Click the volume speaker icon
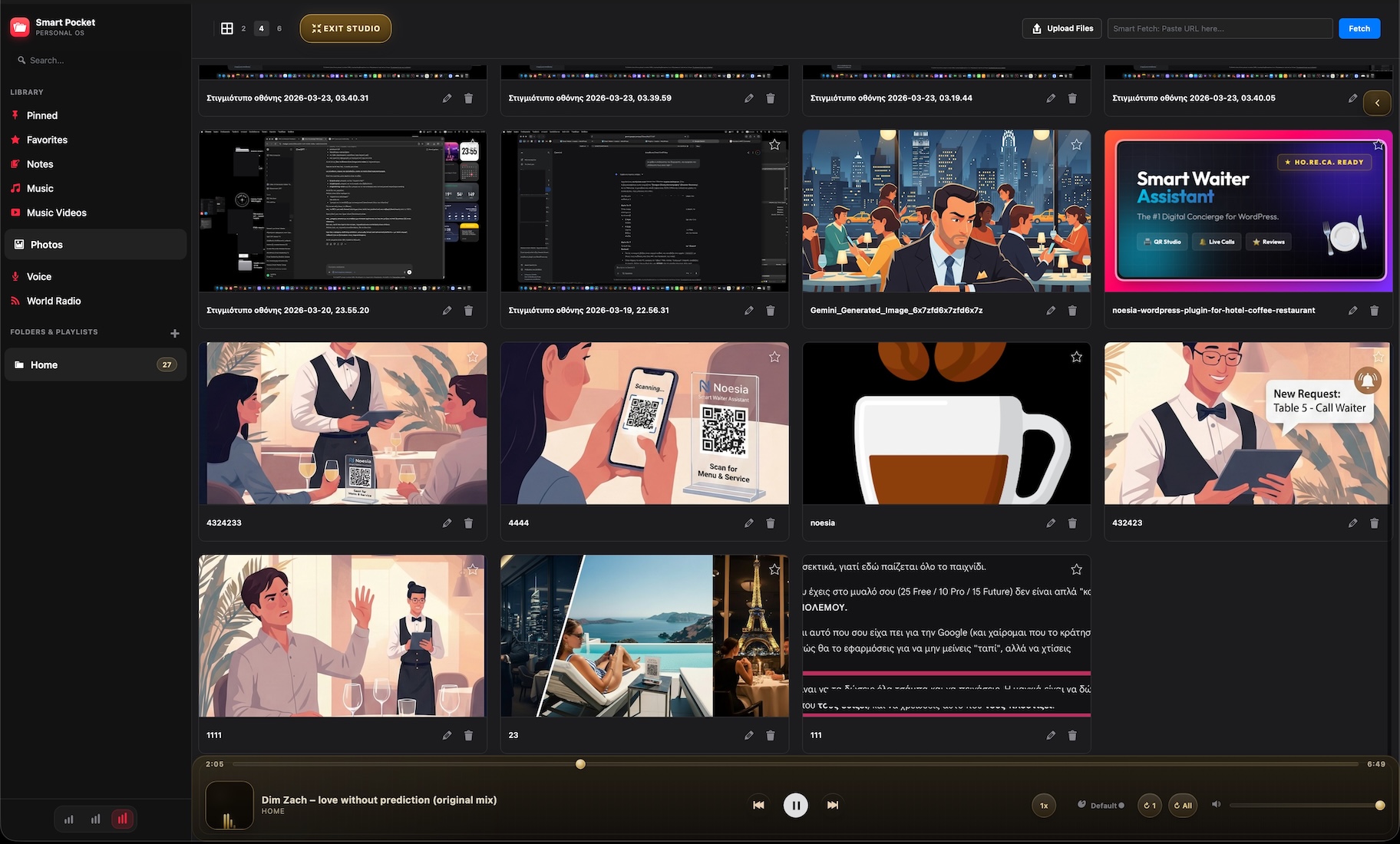Viewport: 1400px width, 844px height. click(x=1216, y=805)
